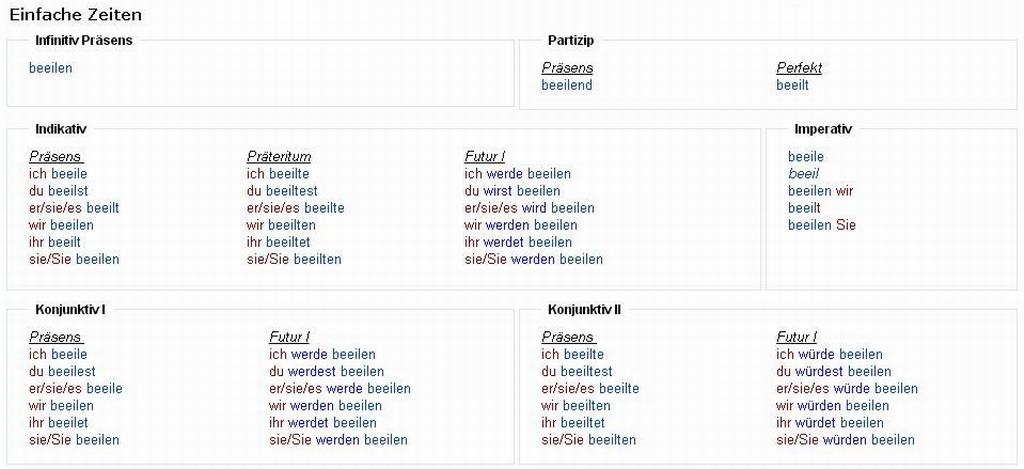Click "du beeilest" in Konjunktiv I Präsens
The width and height of the screenshot is (1024, 469).
pyautogui.click(x=62, y=371)
